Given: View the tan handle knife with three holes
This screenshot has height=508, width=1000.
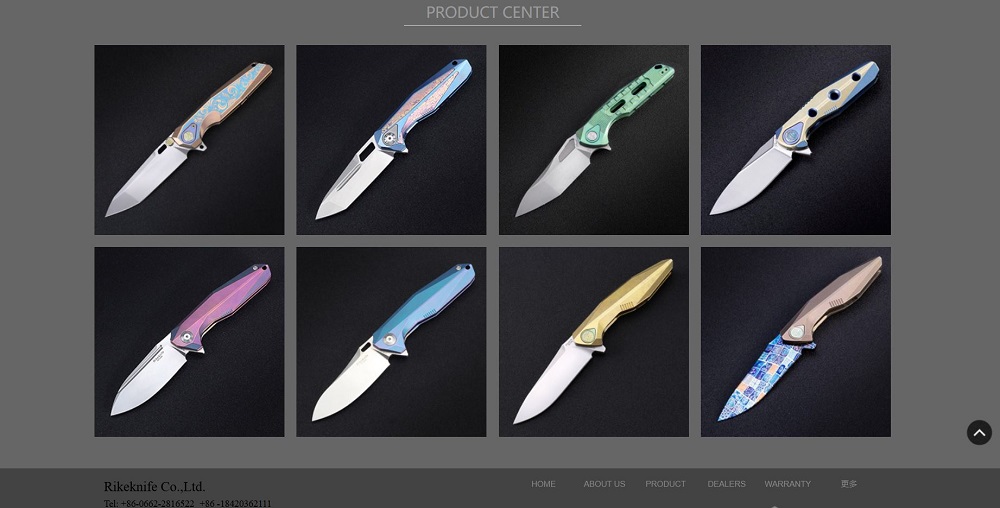Looking at the screenshot, I should click(796, 140).
